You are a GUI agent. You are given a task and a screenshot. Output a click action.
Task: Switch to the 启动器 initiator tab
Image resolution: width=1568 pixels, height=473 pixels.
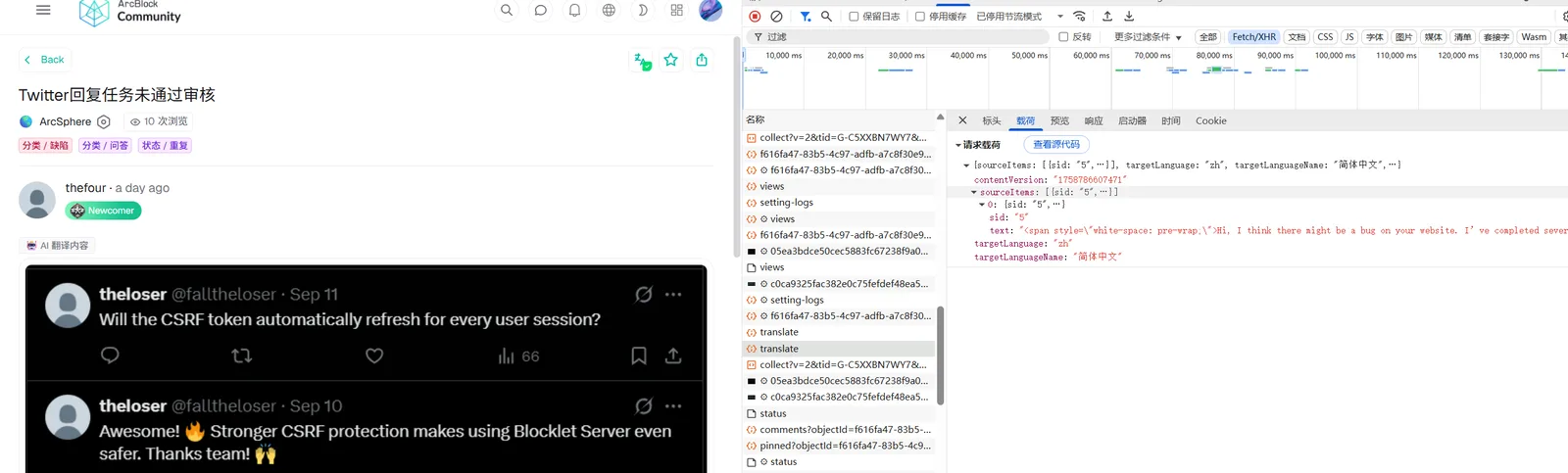pos(1132,121)
